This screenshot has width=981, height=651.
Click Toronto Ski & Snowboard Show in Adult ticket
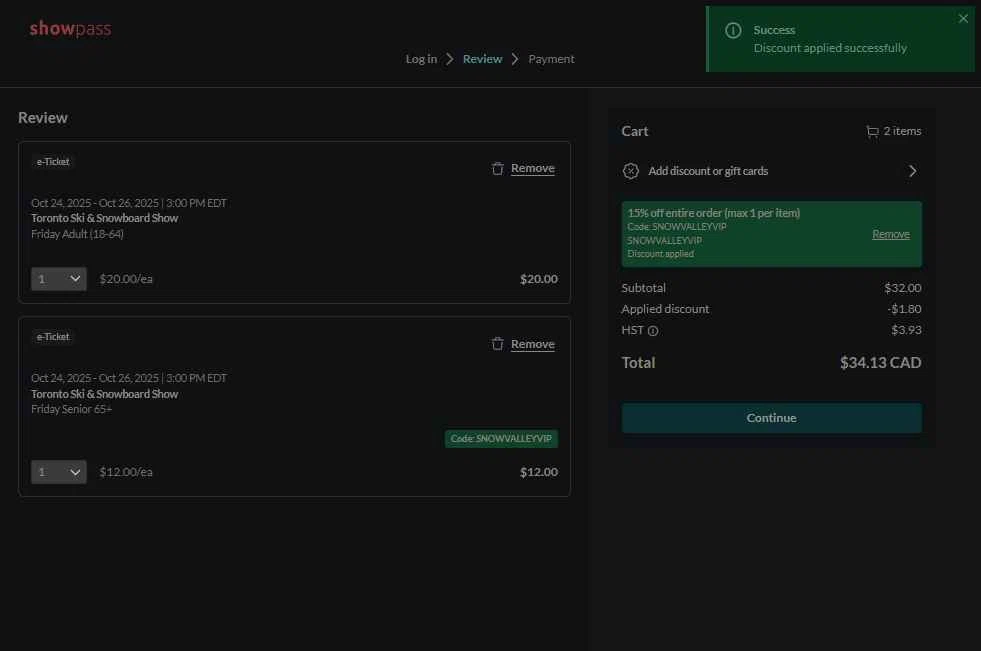click(x=104, y=218)
